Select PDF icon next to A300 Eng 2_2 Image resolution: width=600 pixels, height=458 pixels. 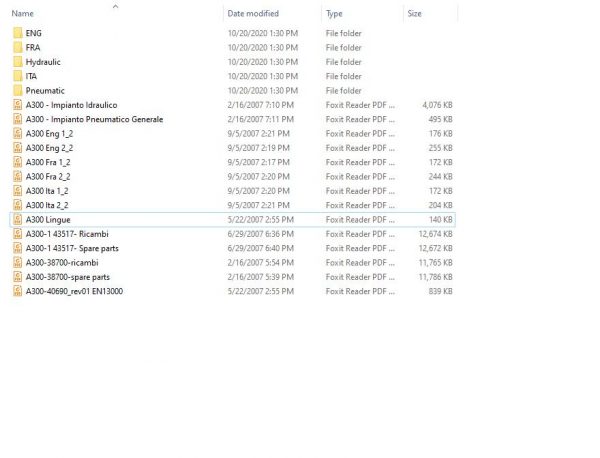pyautogui.click(x=18, y=148)
